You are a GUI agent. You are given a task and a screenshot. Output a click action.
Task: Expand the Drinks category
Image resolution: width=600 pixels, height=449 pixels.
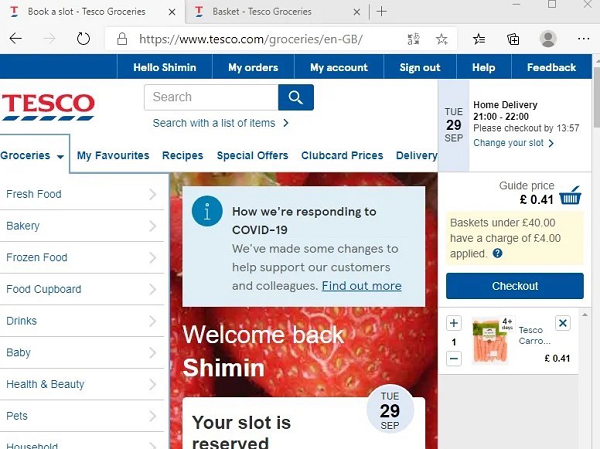pos(82,321)
